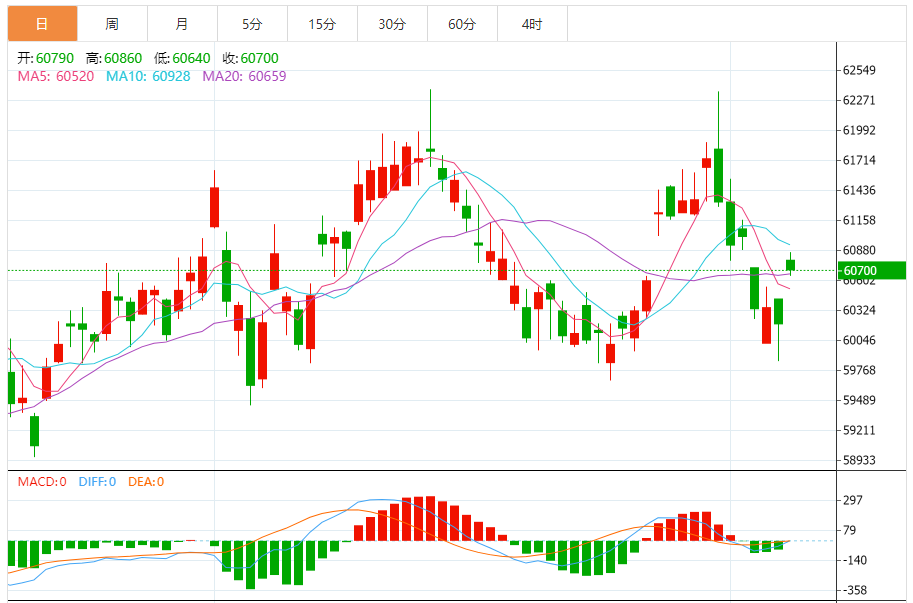Open the 30分 interval tab
This screenshot has width=913, height=603.
[x=392, y=24]
